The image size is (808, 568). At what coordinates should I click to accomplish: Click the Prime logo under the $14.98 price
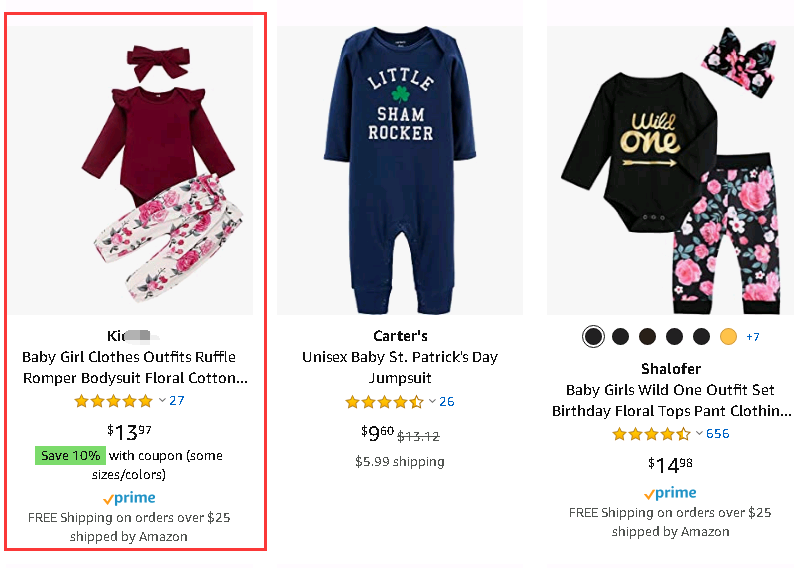[x=670, y=493]
